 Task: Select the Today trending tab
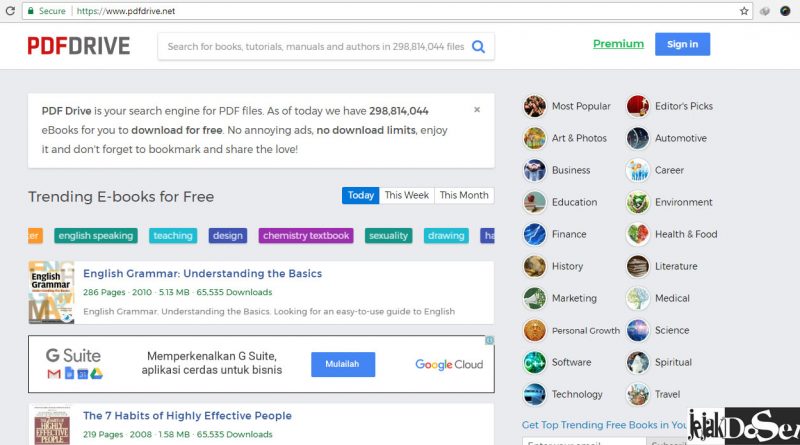pyautogui.click(x=361, y=195)
